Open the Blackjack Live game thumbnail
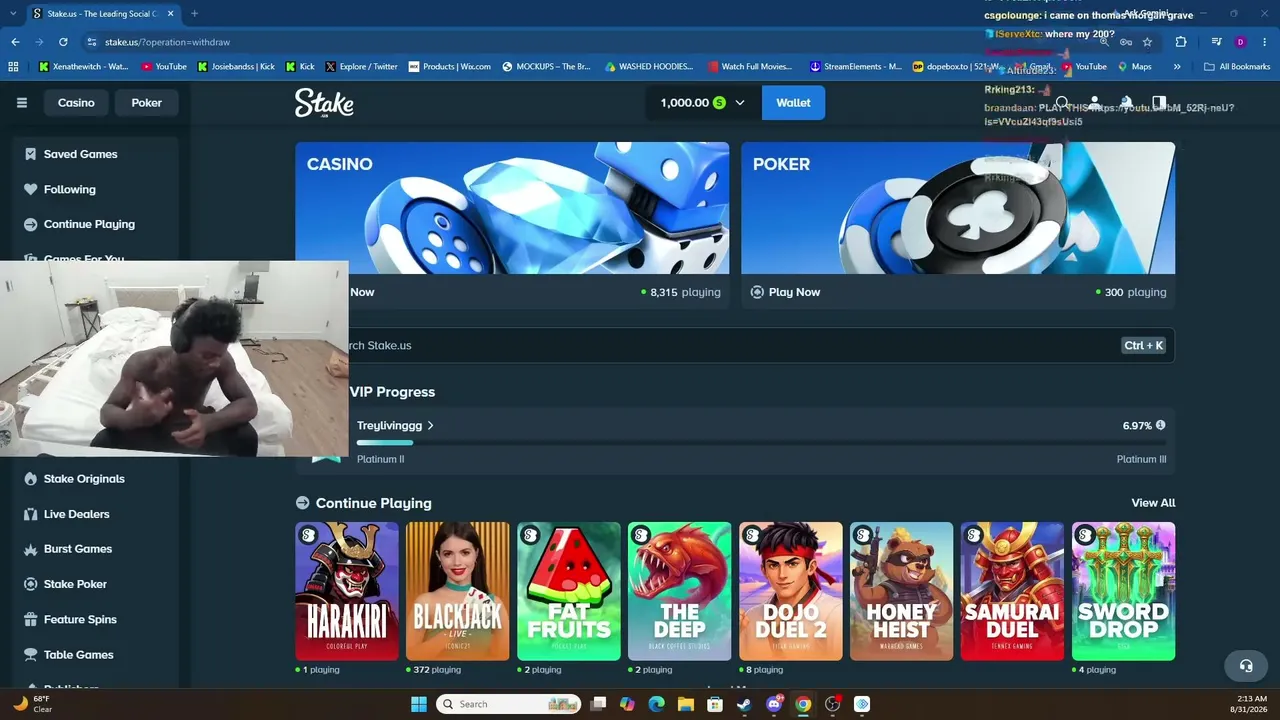This screenshot has height=720, width=1280. click(458, 591)
